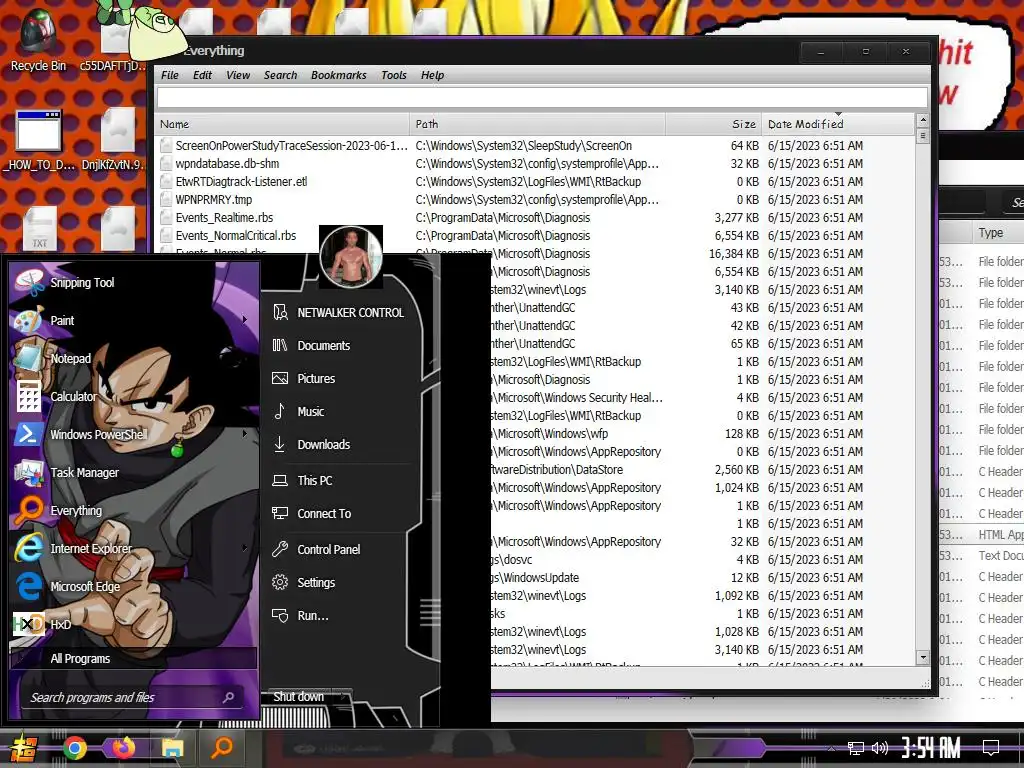Open Firefox from the taskbar
This screenshot has height=768, width=1024.
point(123,748)
